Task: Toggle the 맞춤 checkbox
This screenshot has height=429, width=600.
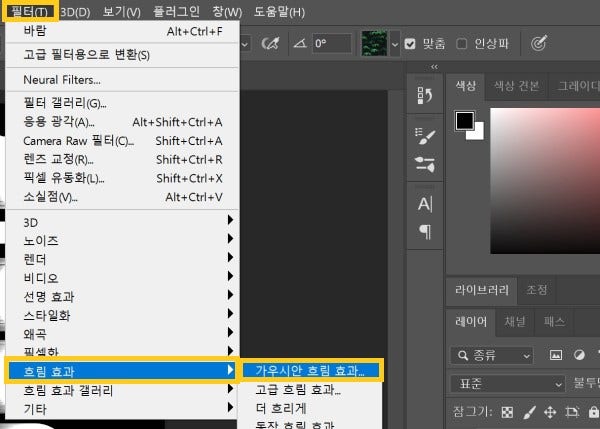Action: point(410,44)
